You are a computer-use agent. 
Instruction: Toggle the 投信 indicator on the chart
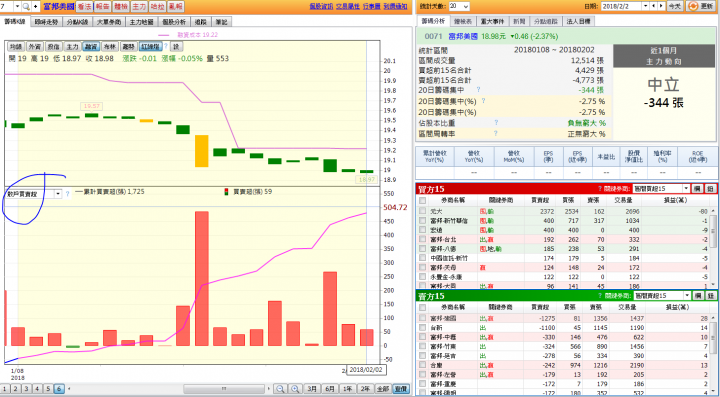[x=53, y=46]
